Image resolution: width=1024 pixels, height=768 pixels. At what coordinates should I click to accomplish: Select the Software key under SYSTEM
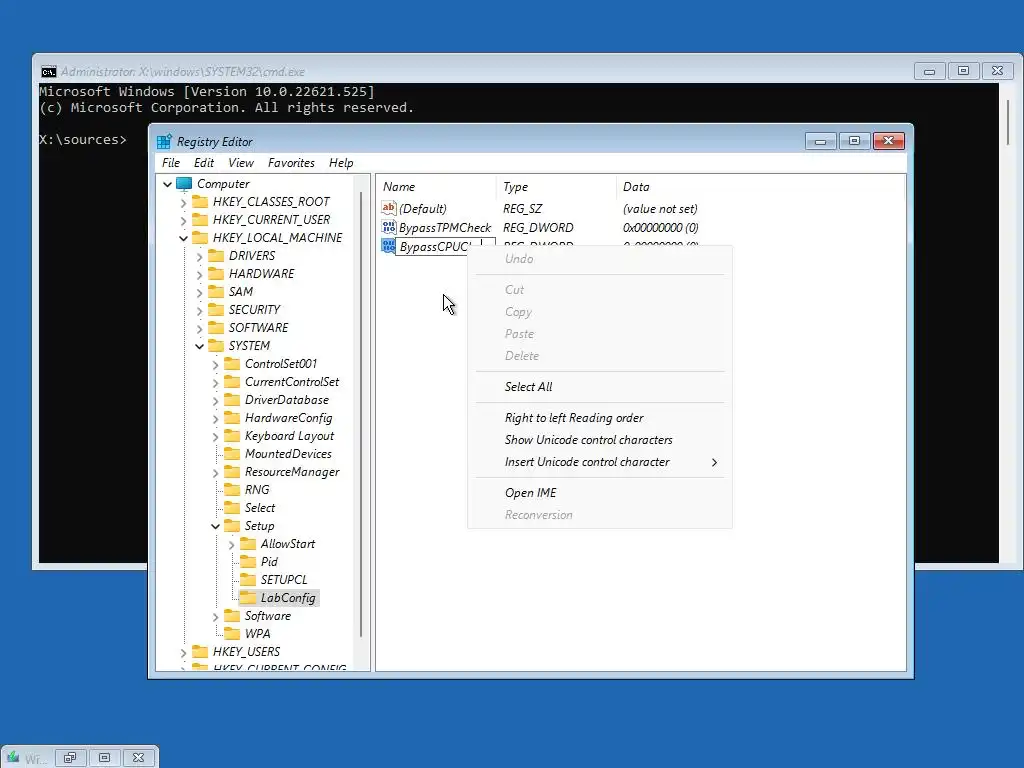268,616
